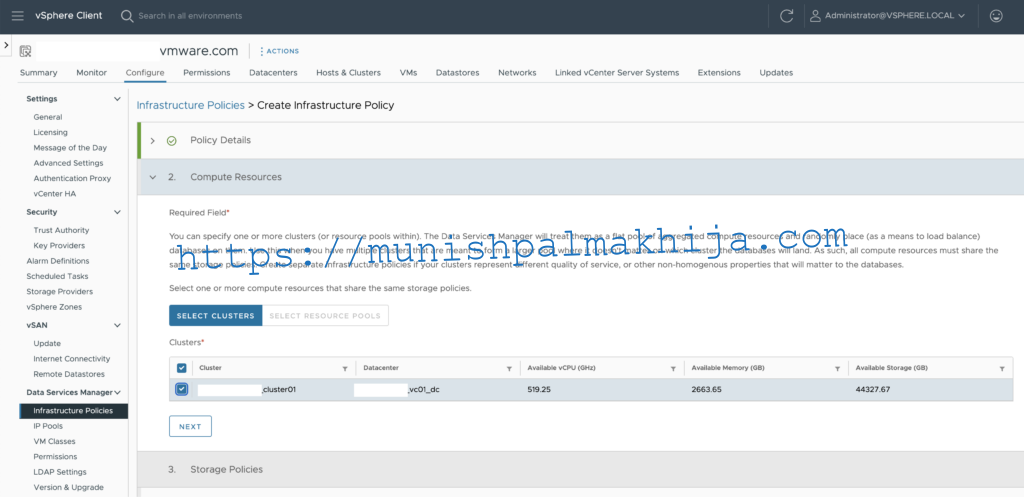The width and height of the screenshot is (1024, 497).
Task: Open vSAN Internet Connectivity
Action: pos(72,359)
